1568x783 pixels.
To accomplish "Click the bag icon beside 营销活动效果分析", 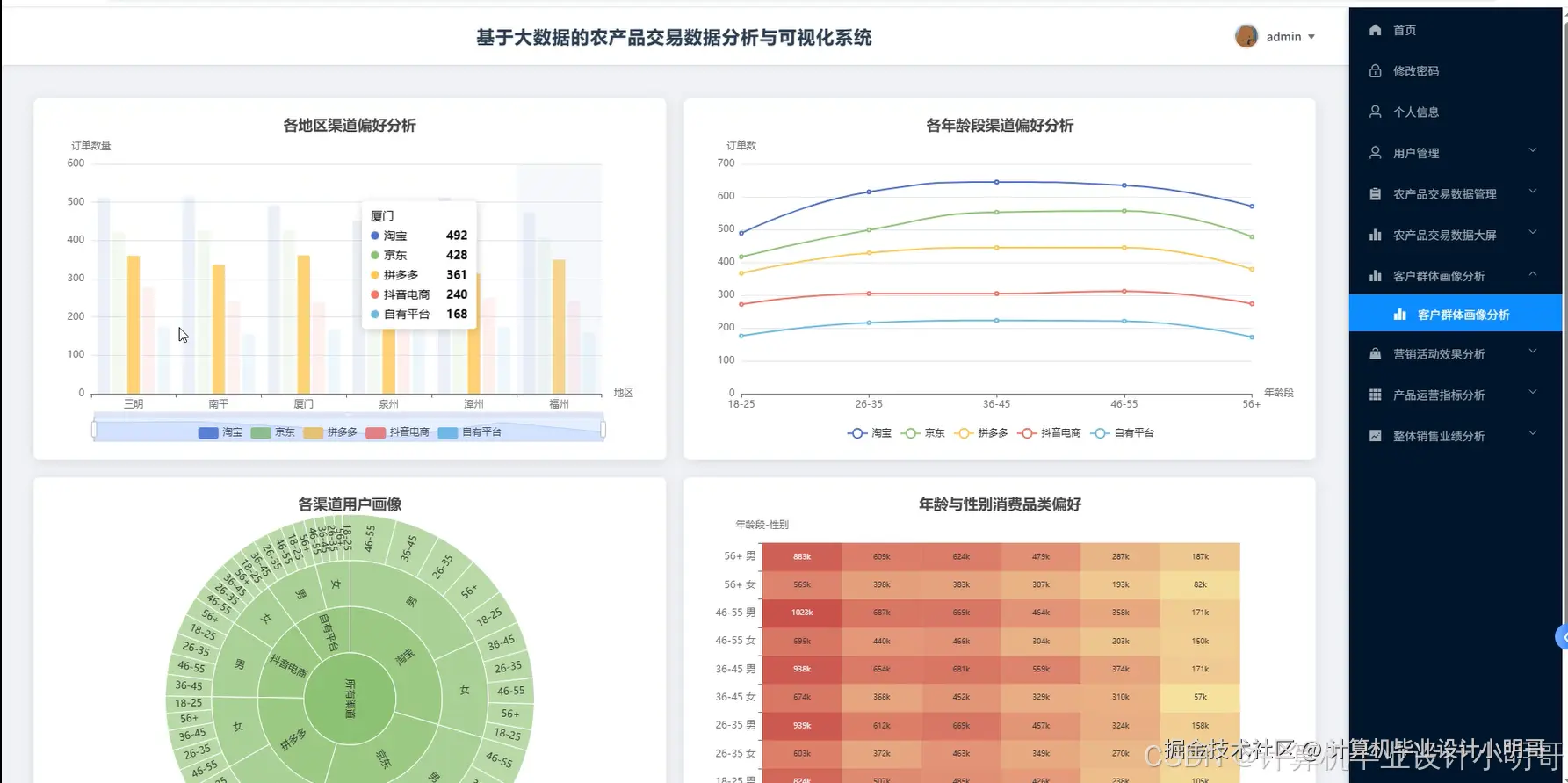I will click(x=1375, y=354).
